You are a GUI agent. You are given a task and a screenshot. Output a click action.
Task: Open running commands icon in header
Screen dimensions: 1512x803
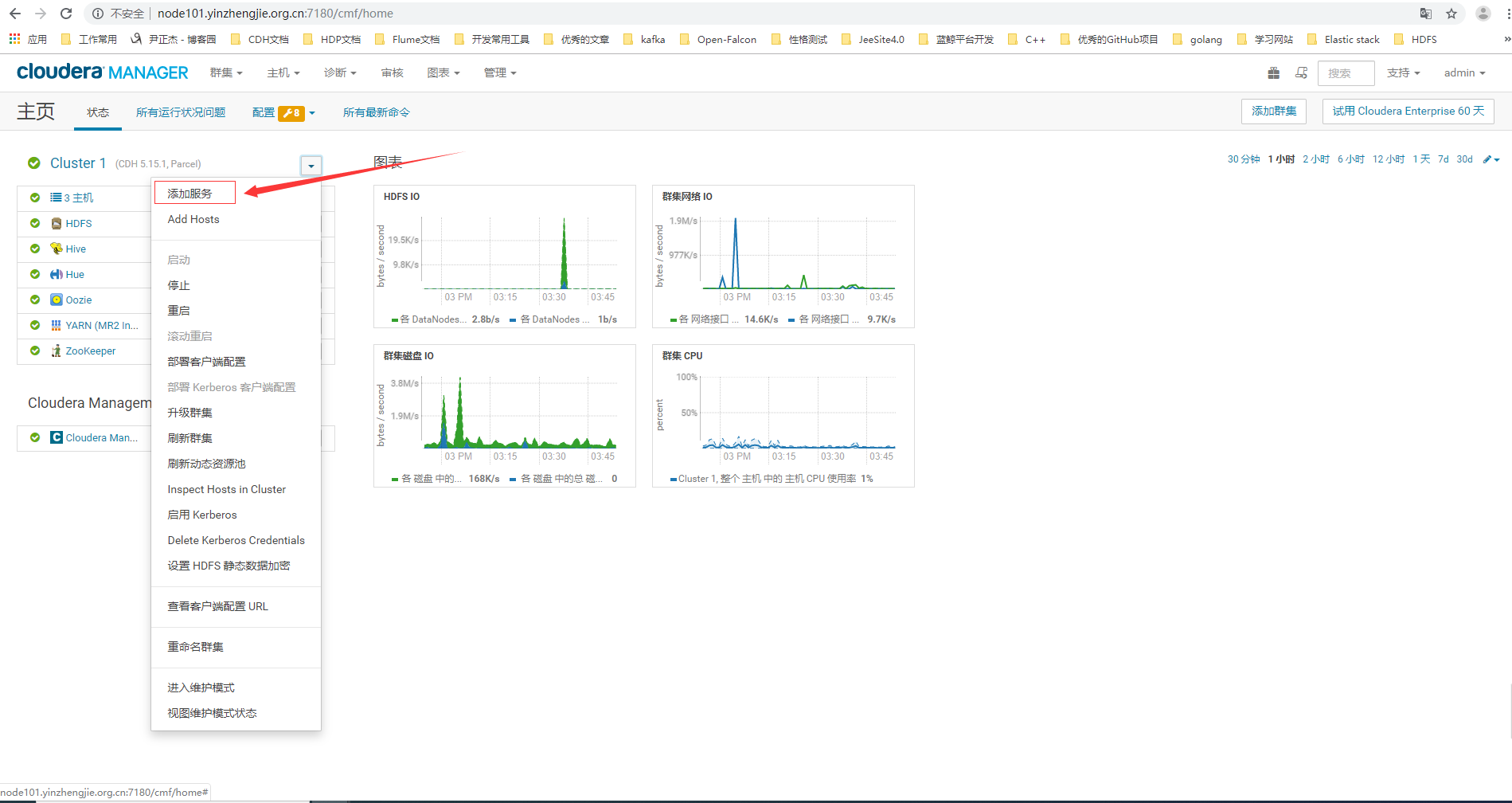click(x=1302, y=73)
